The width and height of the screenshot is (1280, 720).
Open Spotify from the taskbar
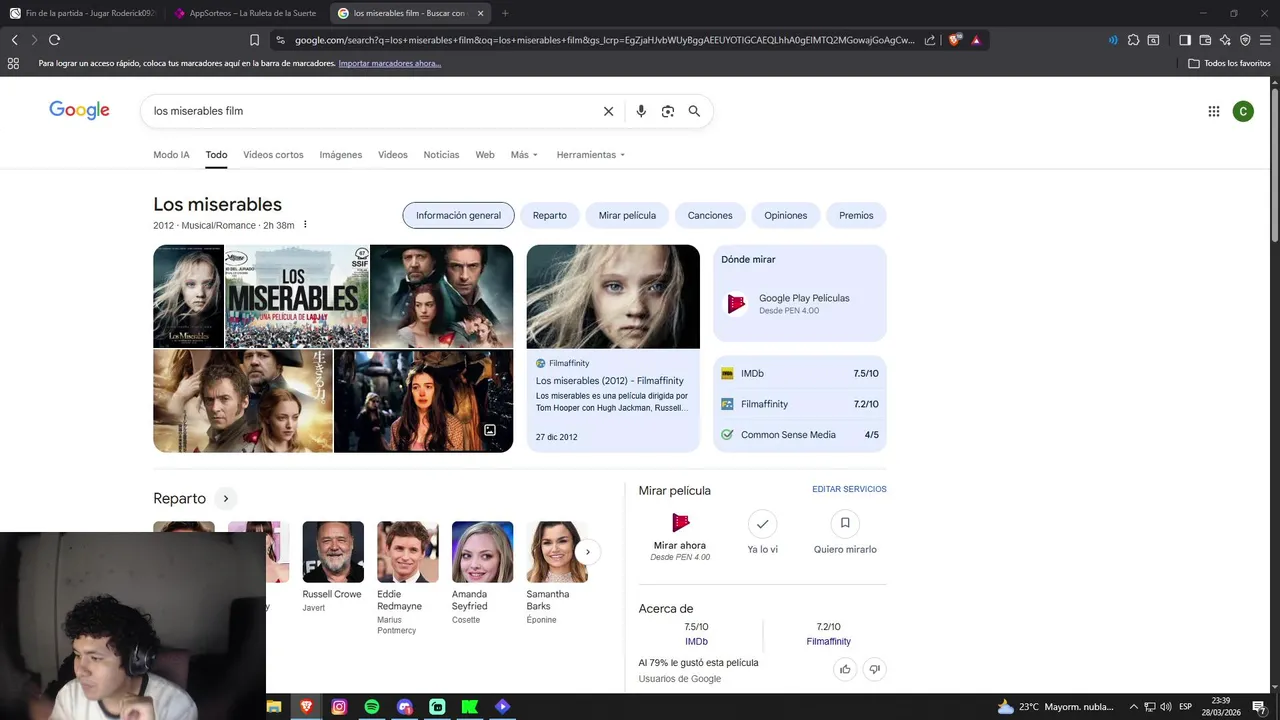pos(372,707)
